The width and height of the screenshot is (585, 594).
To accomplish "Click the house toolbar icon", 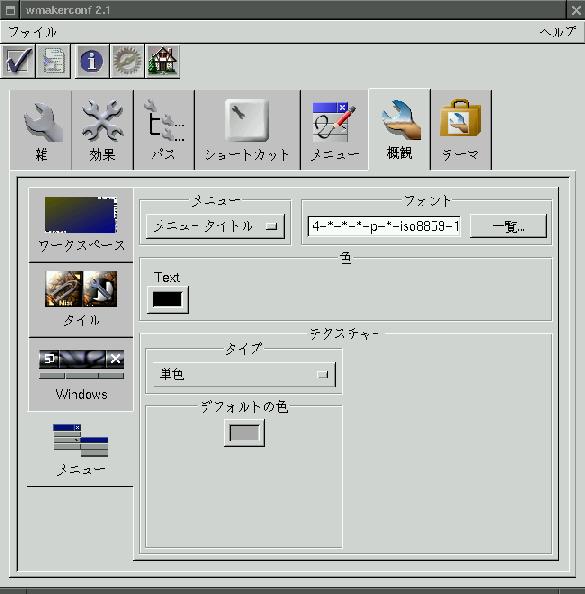I will [162, 61].
